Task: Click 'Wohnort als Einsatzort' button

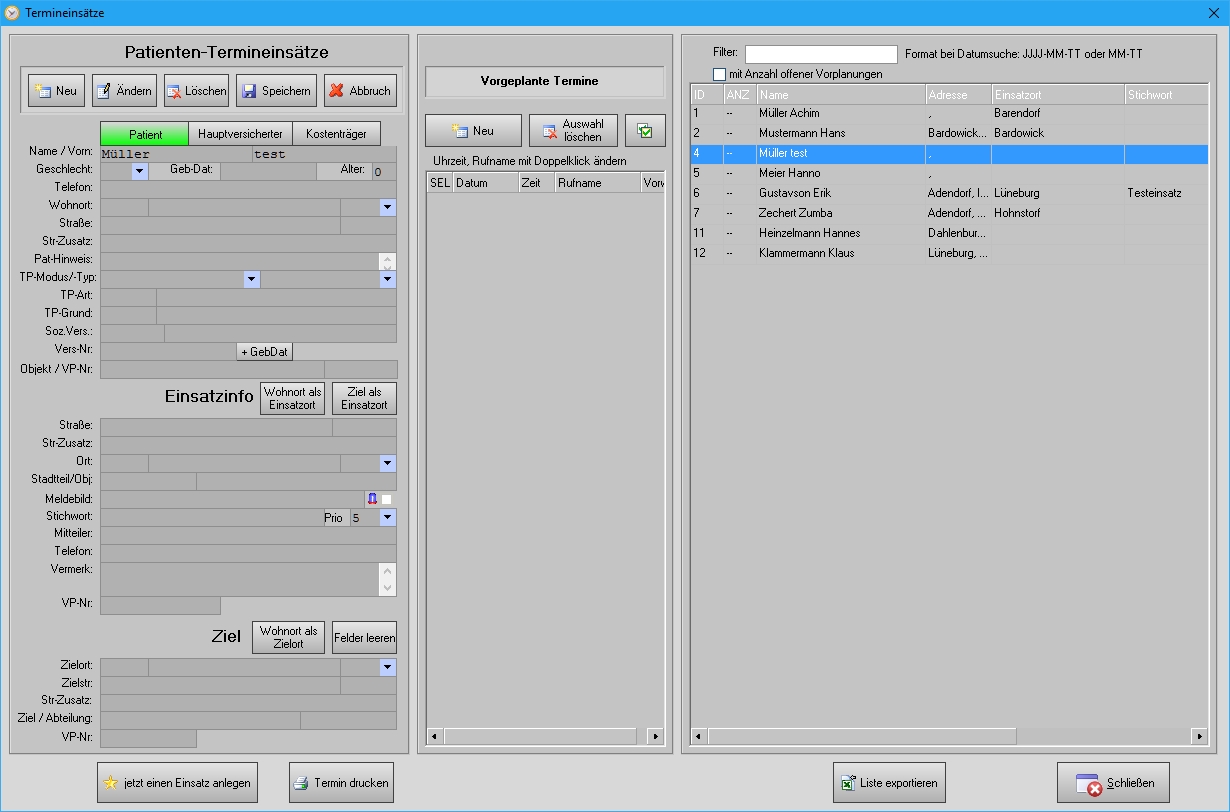Action: [x=292, y=398]
